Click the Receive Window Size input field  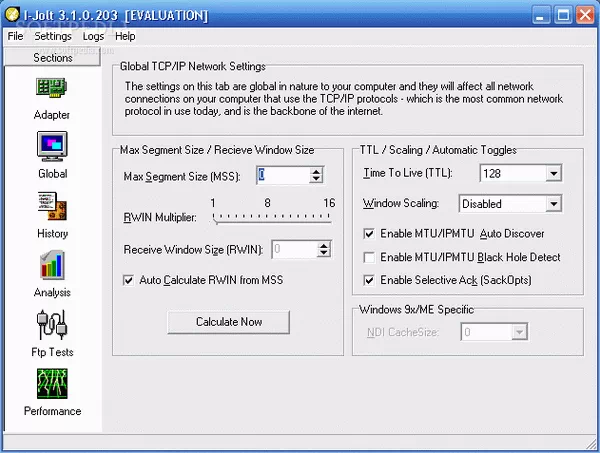pyautogui.click(x=295, y=249)
